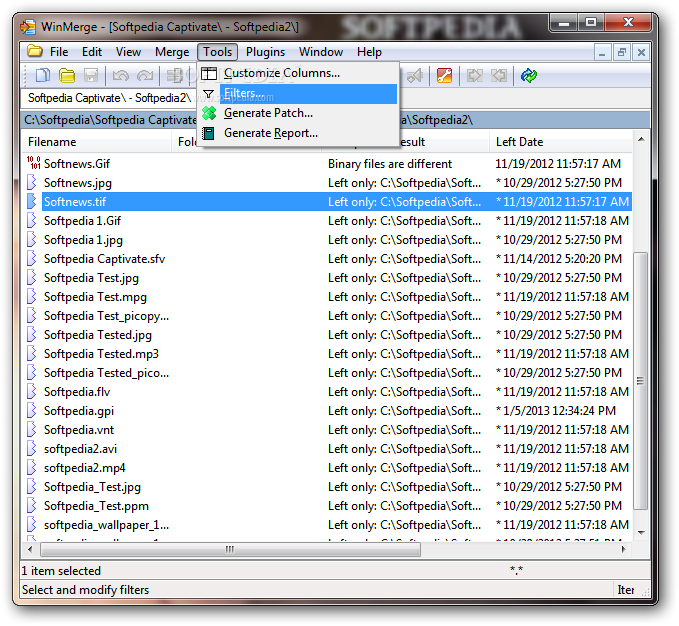The height and width of the screenshot is (626, 679).
Task: Open the Help menu
Action: pos(369,52)
